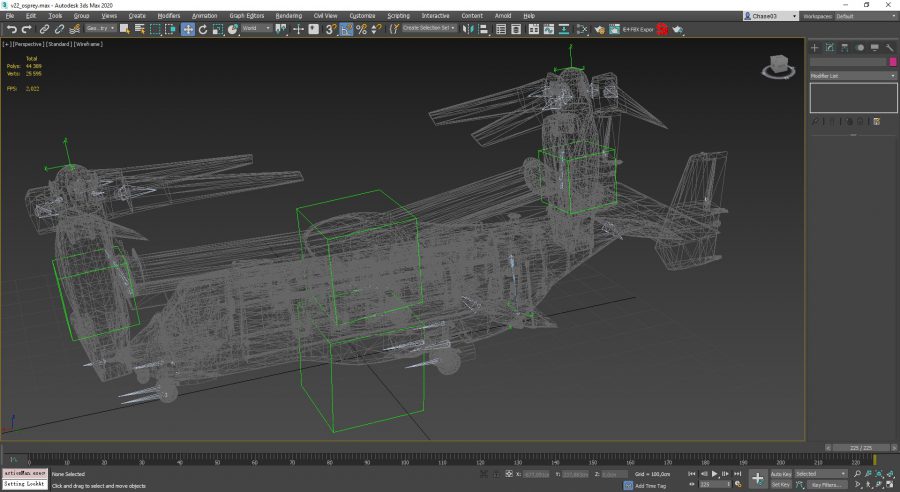The width and height of the screenshot is (900, 492).
Task: Click the Select and Place tool
Action: point(233,29)
